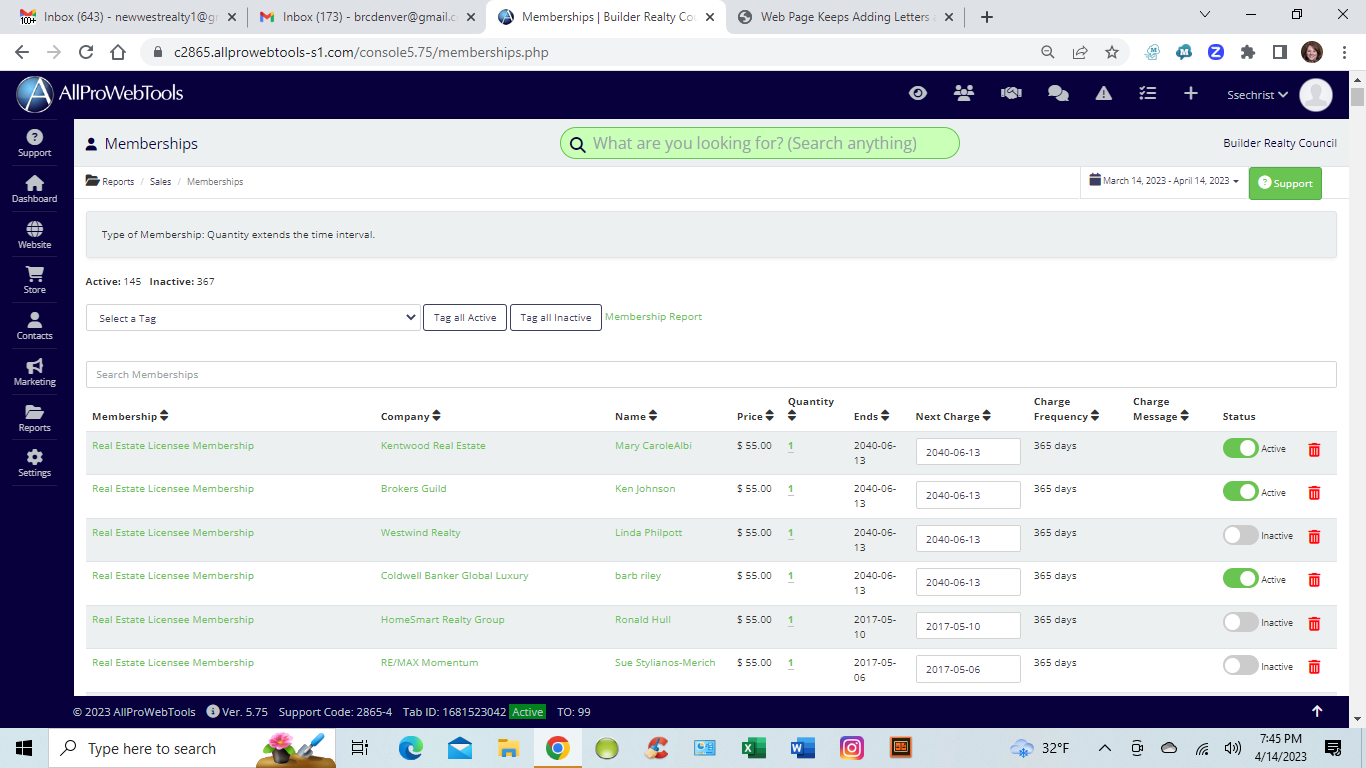1366x768 pixels.
Task: Click the green Support button
Action: point(1285,183)
